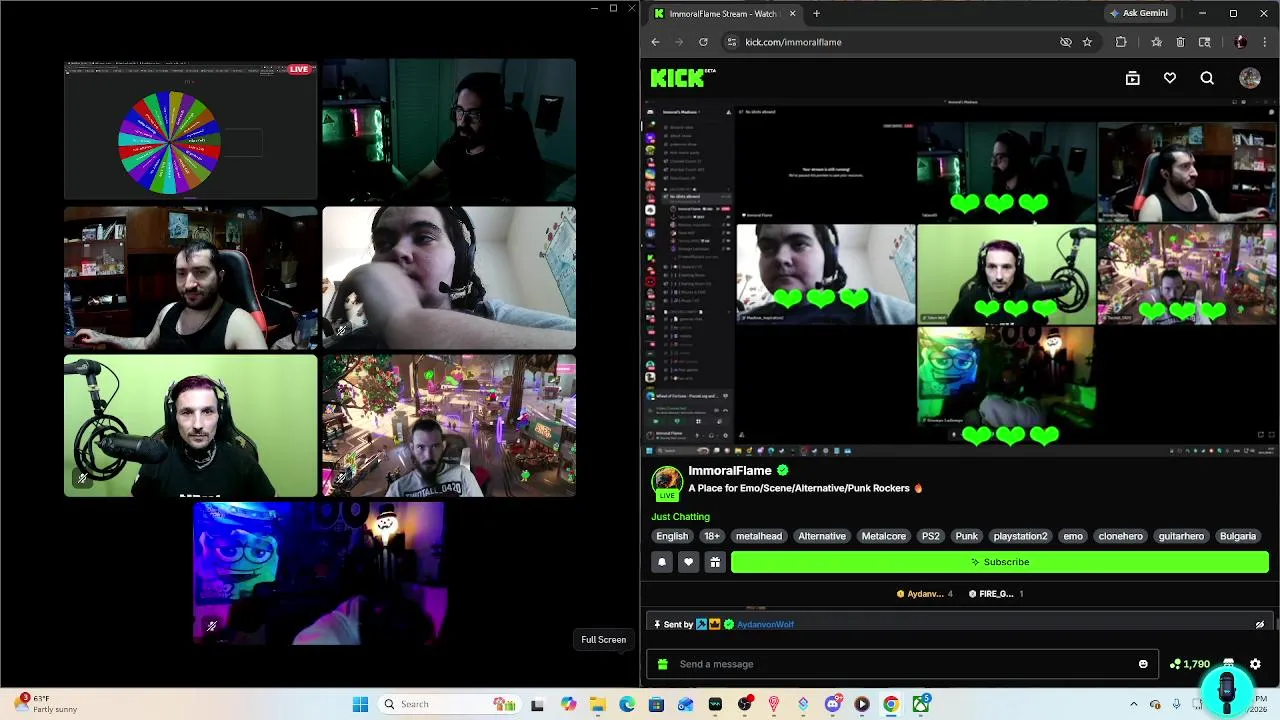
Task: Open a new Chrome tab
Action: coord(816,13)
